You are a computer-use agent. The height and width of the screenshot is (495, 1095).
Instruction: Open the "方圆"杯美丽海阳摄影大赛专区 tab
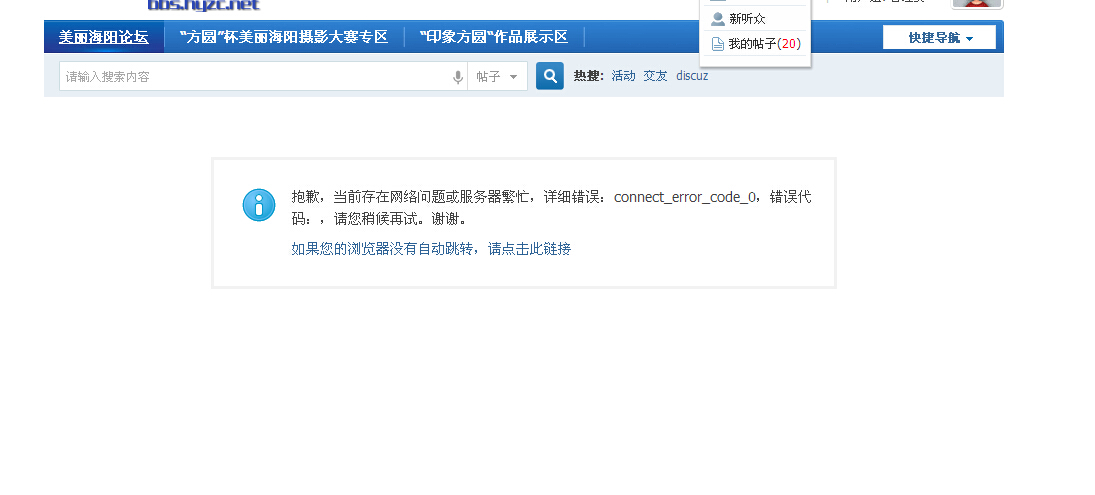(x=284, y=37)
